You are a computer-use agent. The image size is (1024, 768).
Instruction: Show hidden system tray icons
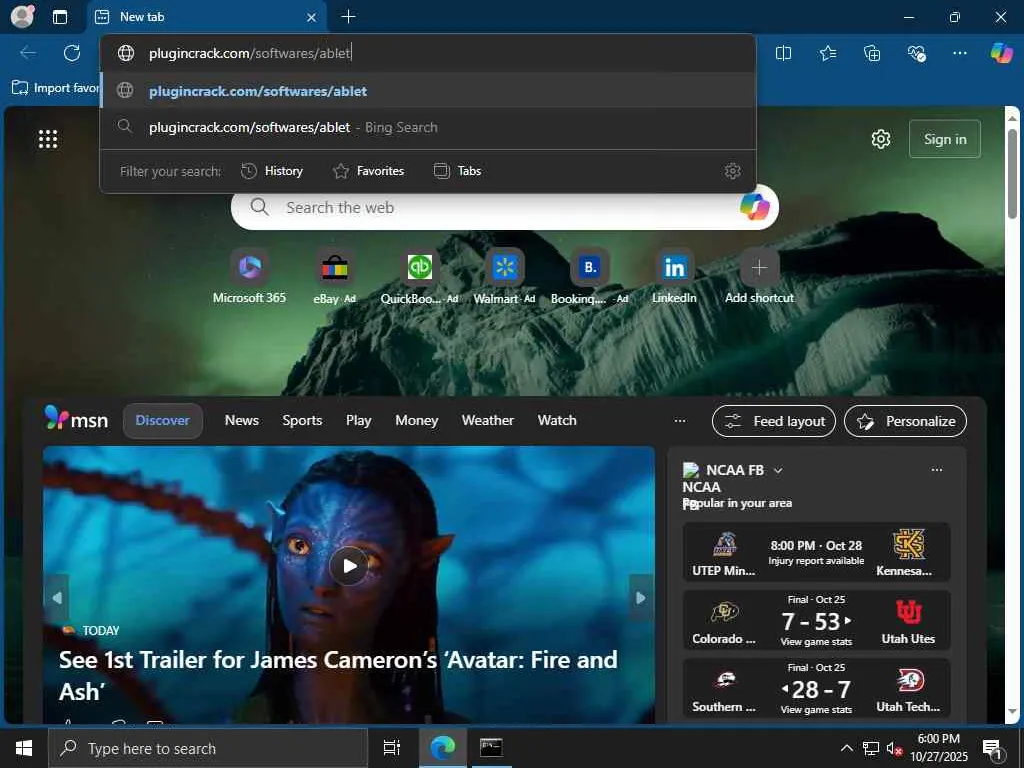point(846,748)
